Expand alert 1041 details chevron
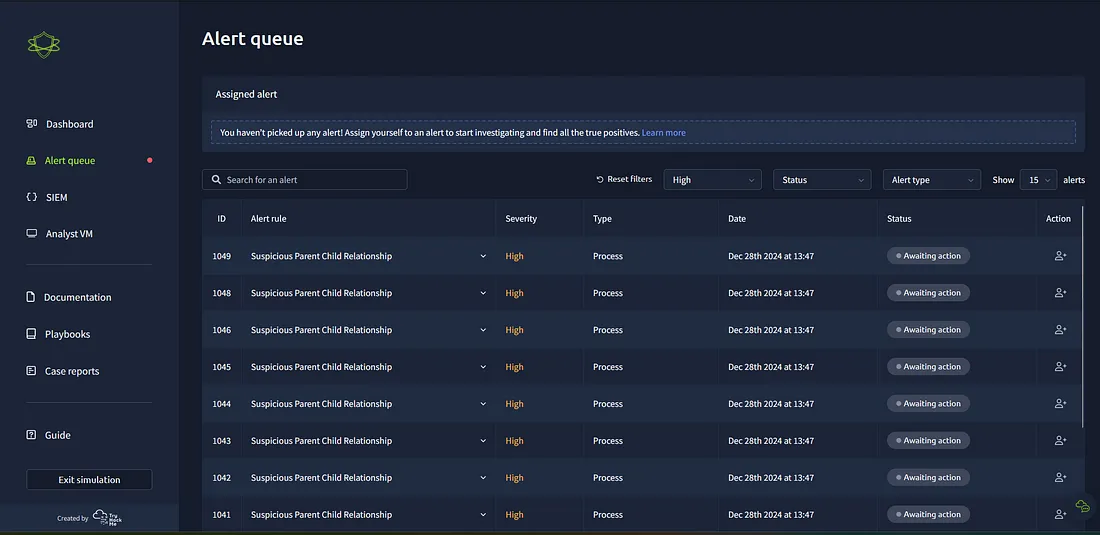The height and width of the screenshot is (535, 1100). 483,515
